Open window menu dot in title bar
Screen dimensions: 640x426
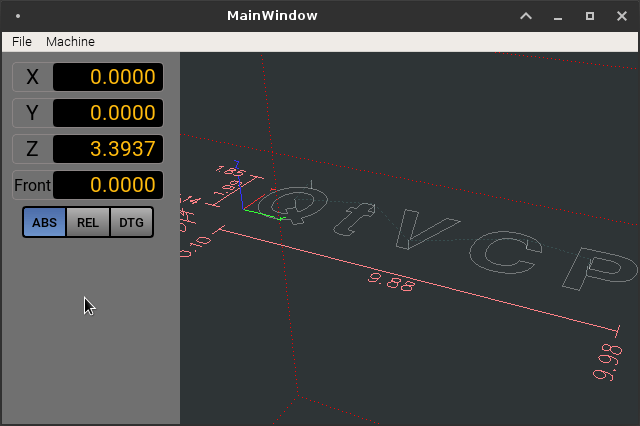pos(18,16)
